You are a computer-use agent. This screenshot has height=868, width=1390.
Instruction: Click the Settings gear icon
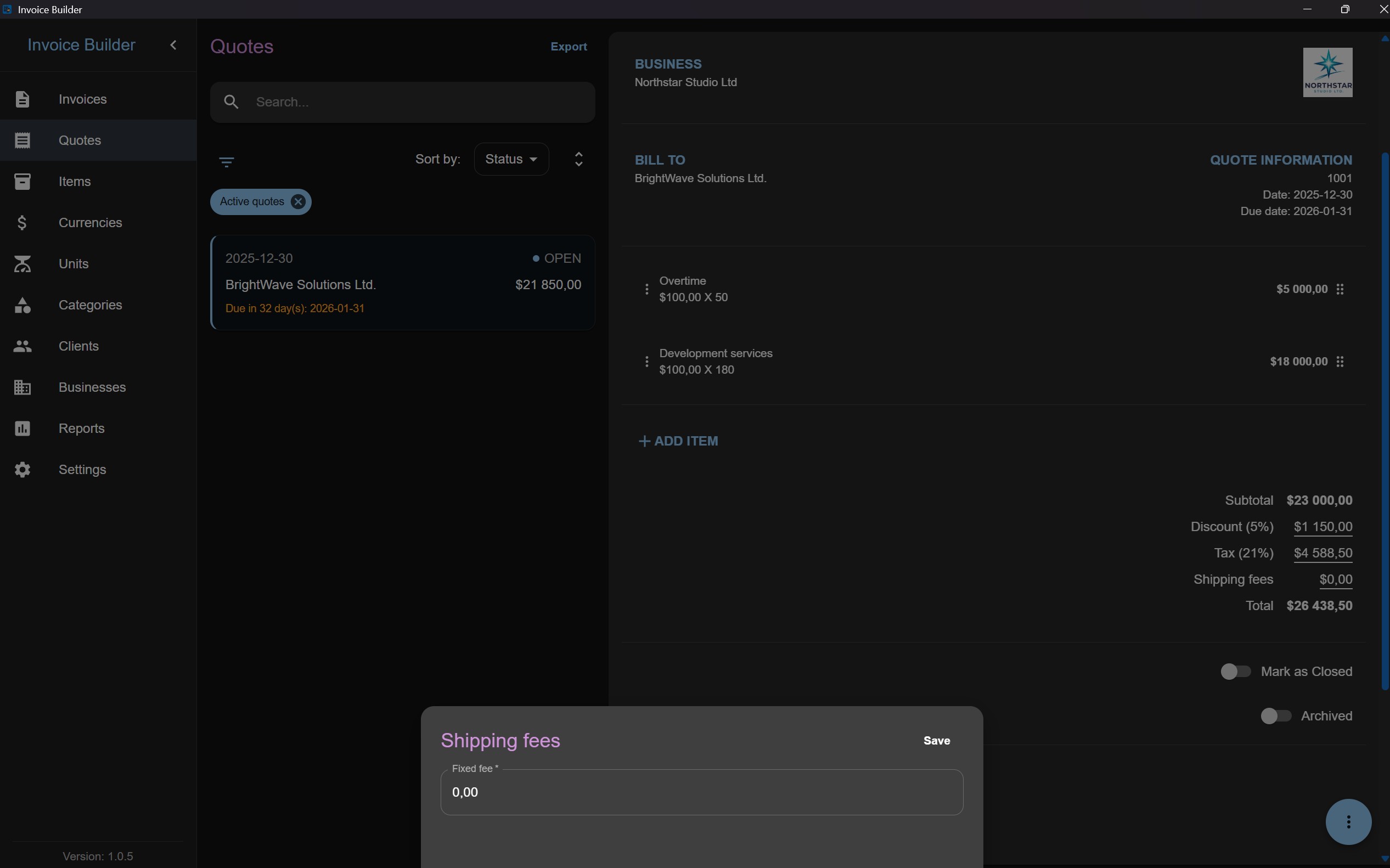(22, 470)
